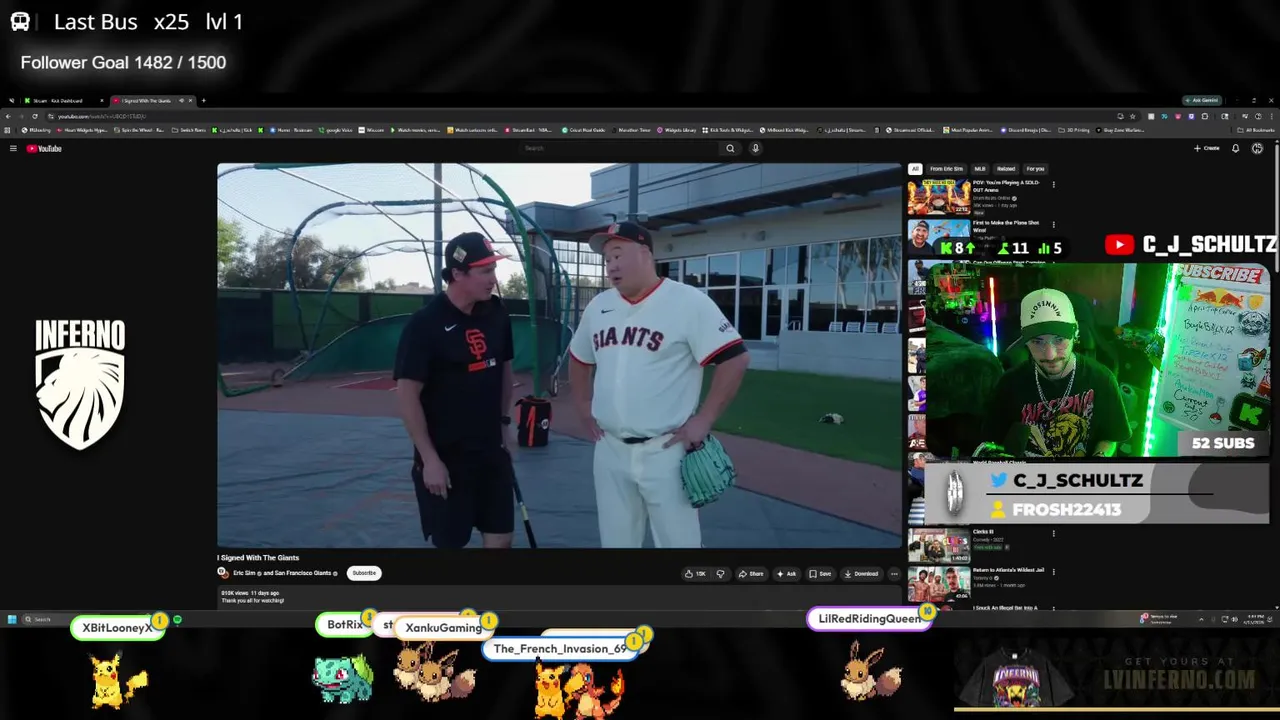Go to the YouTube home logo
This screenshot has height=720, width=1280.
tap(44, 148)
